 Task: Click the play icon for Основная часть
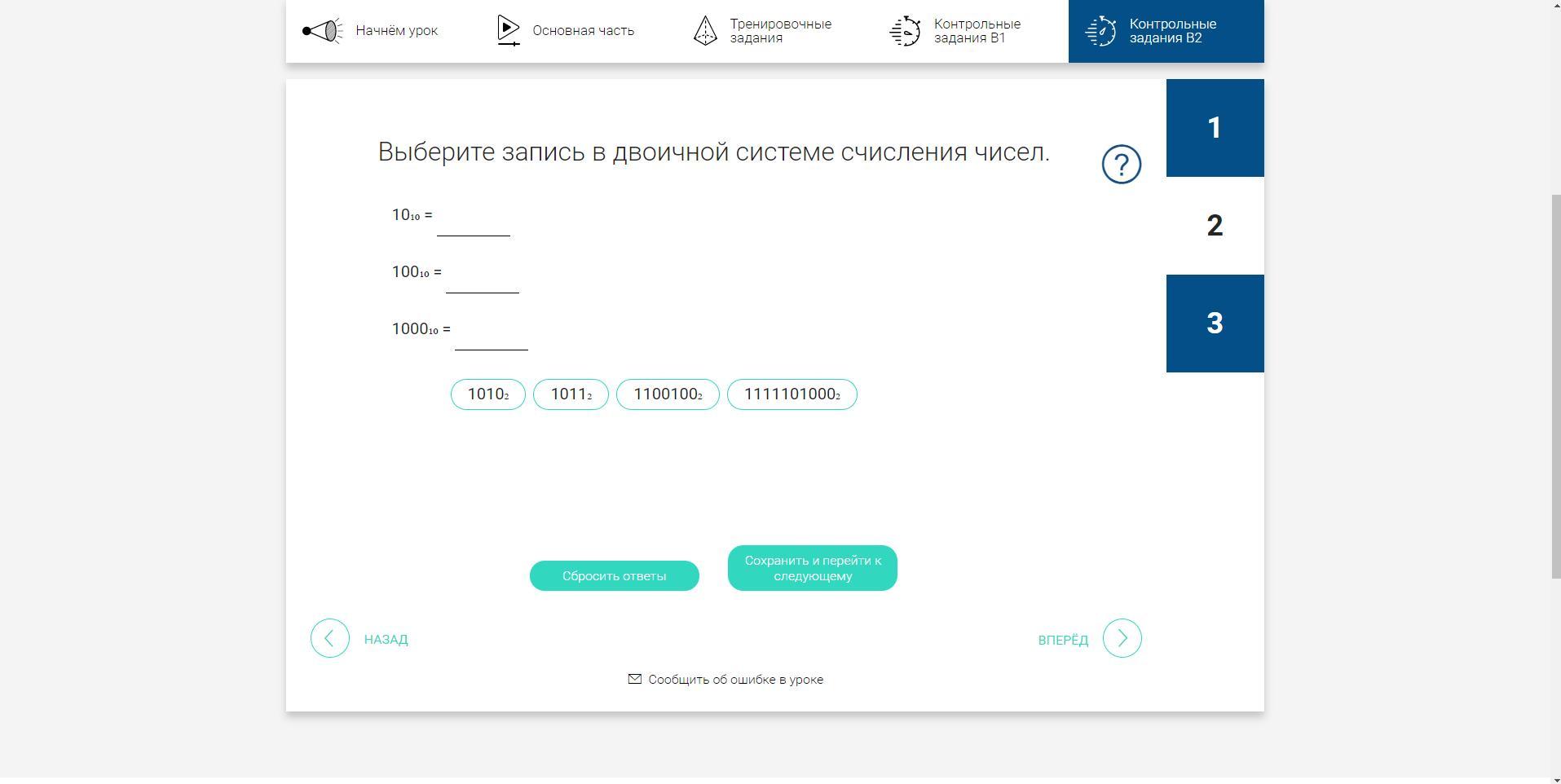click(508, 31)
